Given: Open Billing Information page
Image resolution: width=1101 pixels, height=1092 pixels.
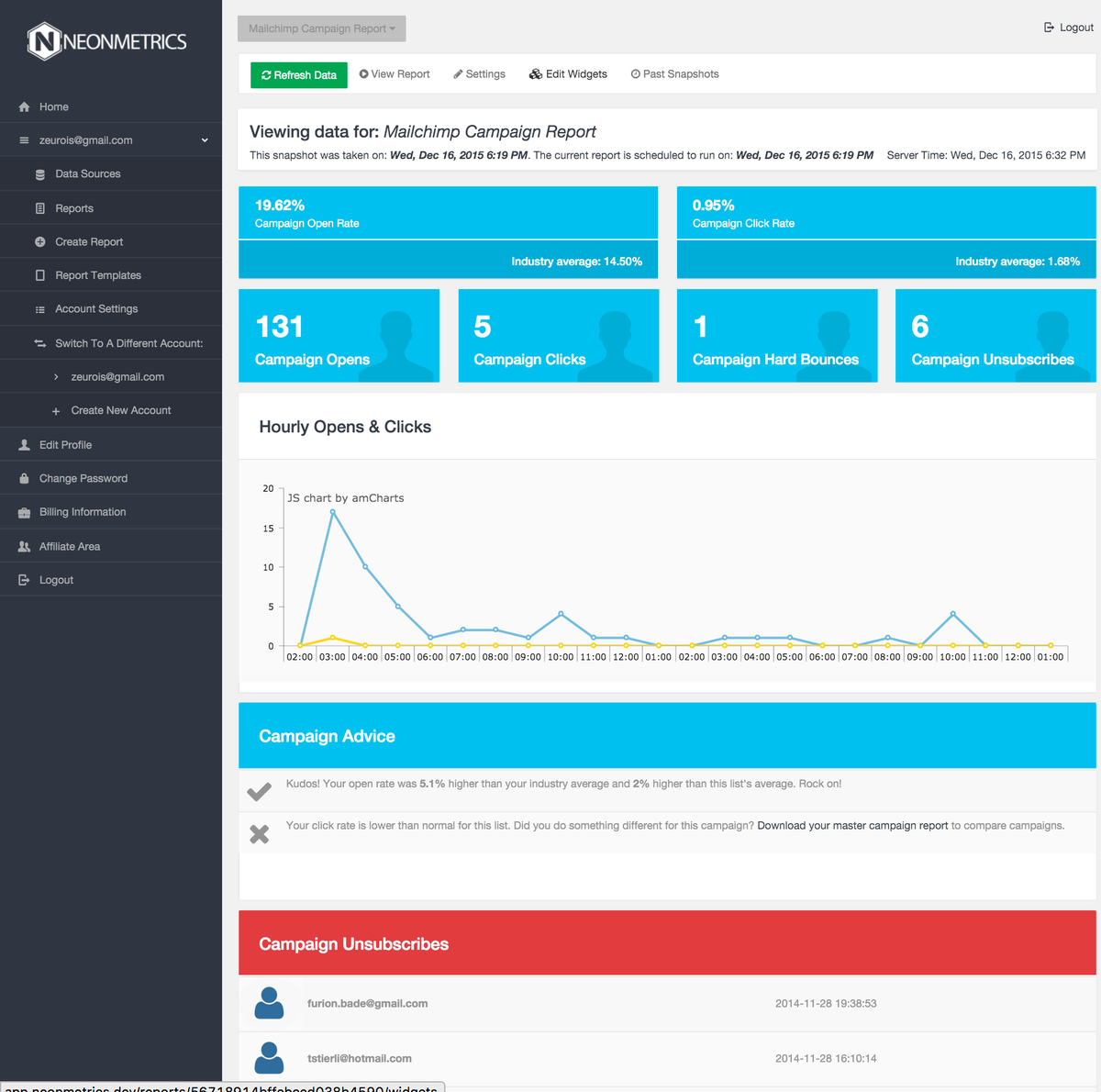Looking at the screenshot, I should point(111,512).
